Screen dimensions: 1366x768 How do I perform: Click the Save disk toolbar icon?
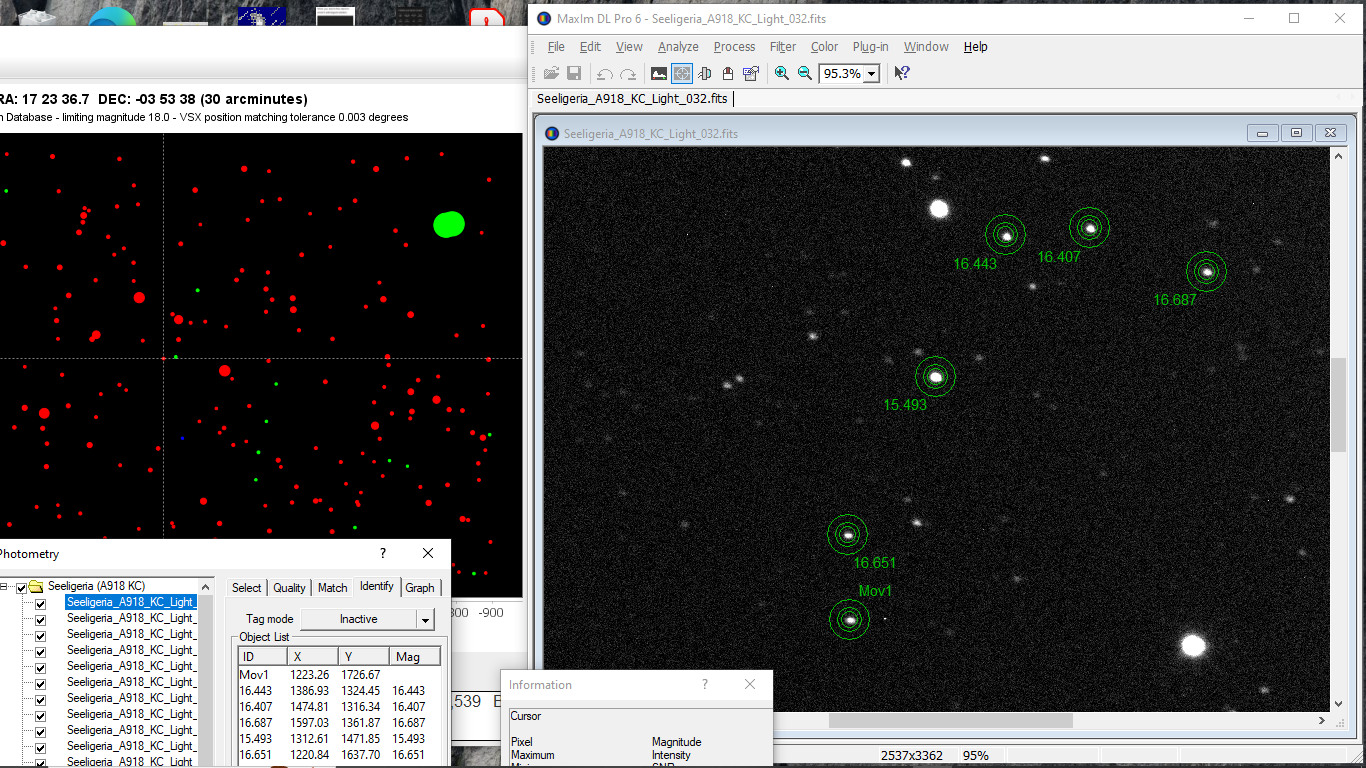click(x=574, y=73)
